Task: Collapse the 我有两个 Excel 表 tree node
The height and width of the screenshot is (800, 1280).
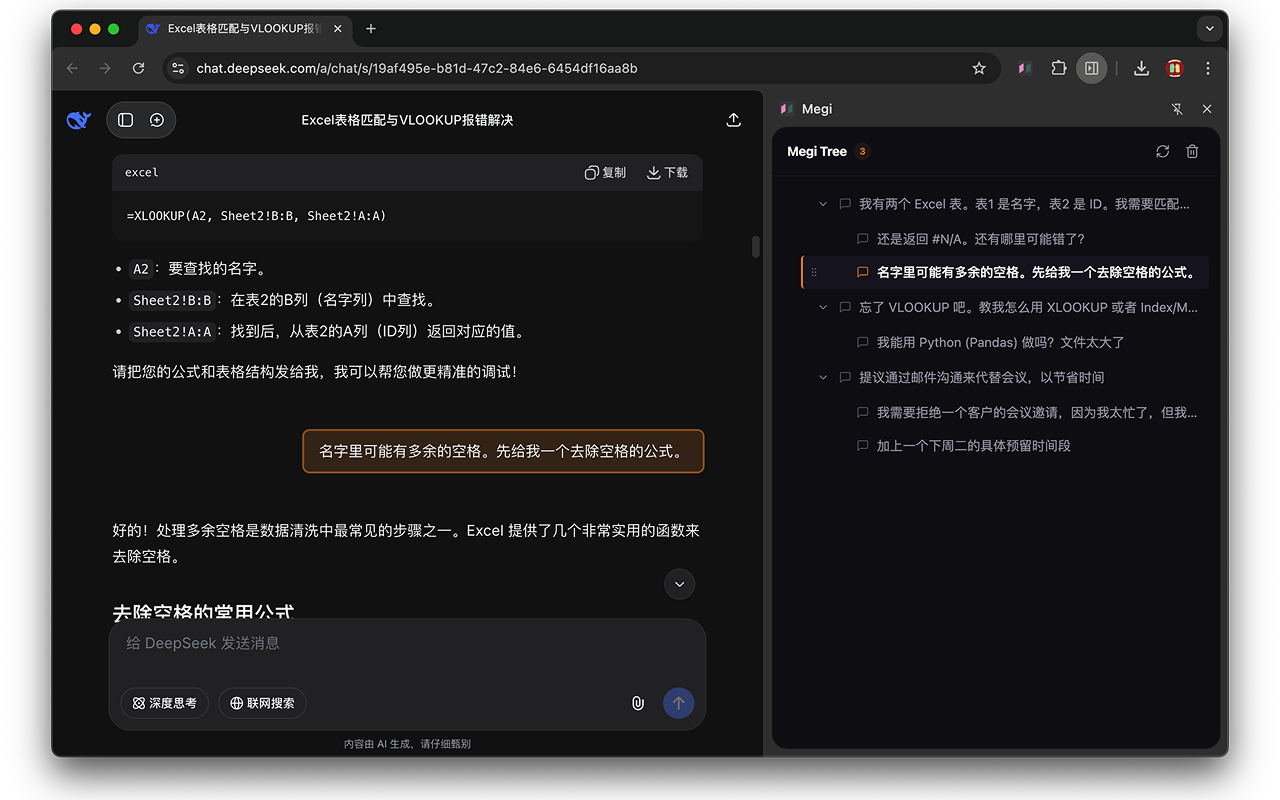Action: click(823, 204)
